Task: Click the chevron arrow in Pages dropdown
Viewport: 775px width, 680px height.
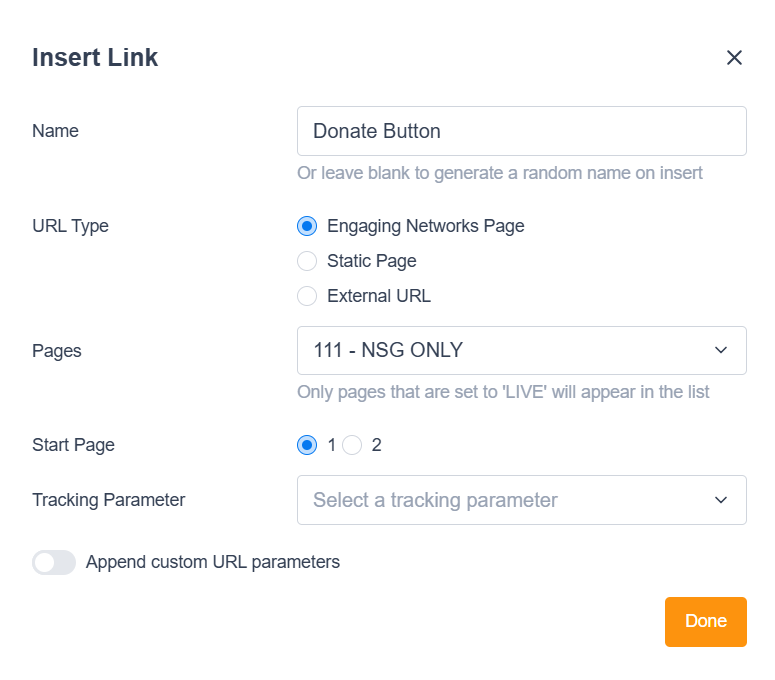Action: pyautogui.click(x=721, y=350)
